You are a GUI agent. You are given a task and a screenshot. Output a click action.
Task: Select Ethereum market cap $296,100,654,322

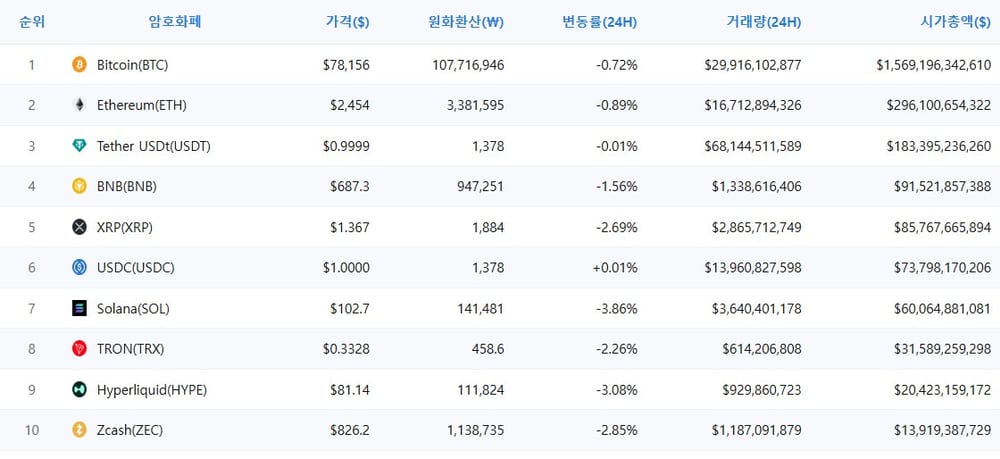[939, 106]
